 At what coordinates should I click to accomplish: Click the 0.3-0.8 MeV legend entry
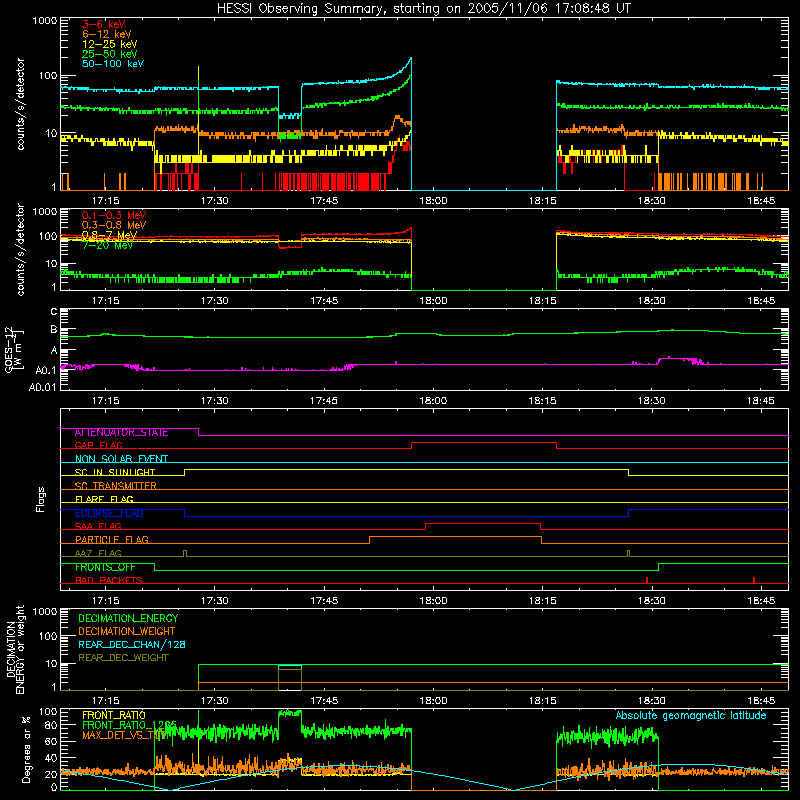tap(114, 225)
